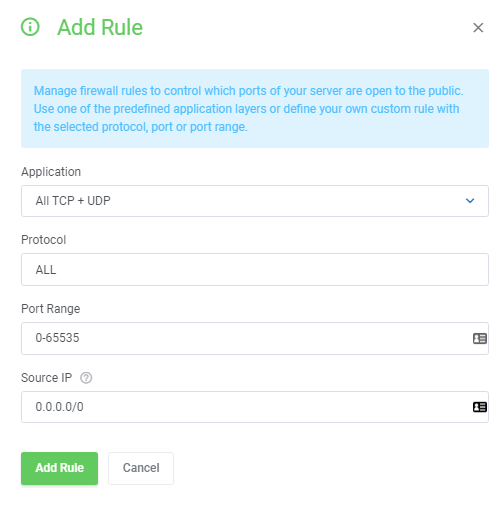
Task: Click the Port Range field label
Action: pyautogui.click(x=51, y=309)
